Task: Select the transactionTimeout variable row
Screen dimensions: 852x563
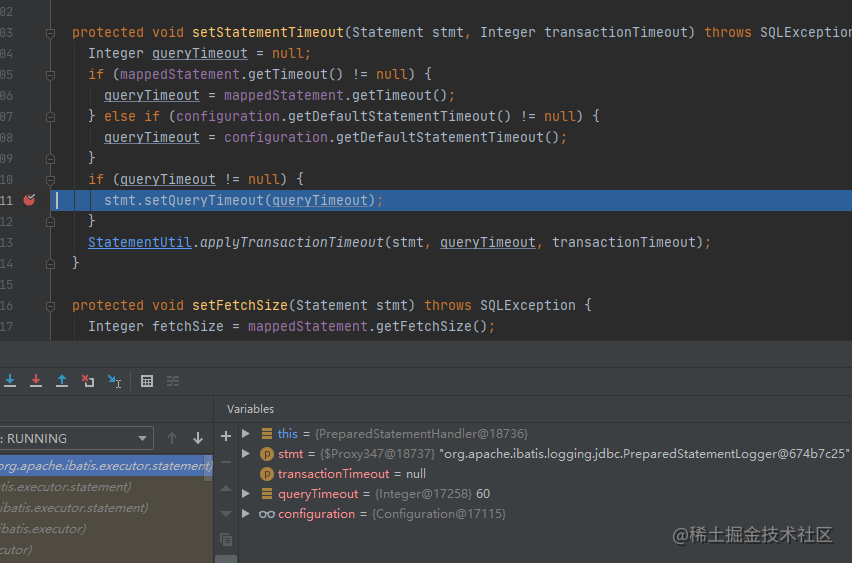Action: pos(351,474)
